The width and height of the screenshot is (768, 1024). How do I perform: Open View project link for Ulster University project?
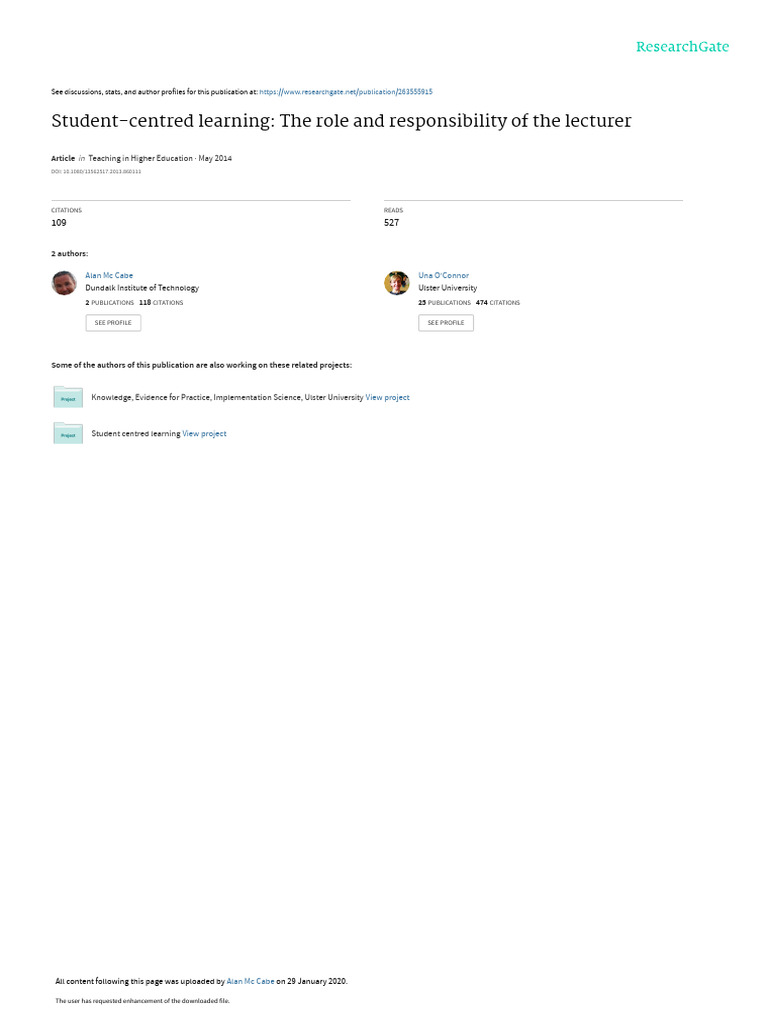point(387,397)
